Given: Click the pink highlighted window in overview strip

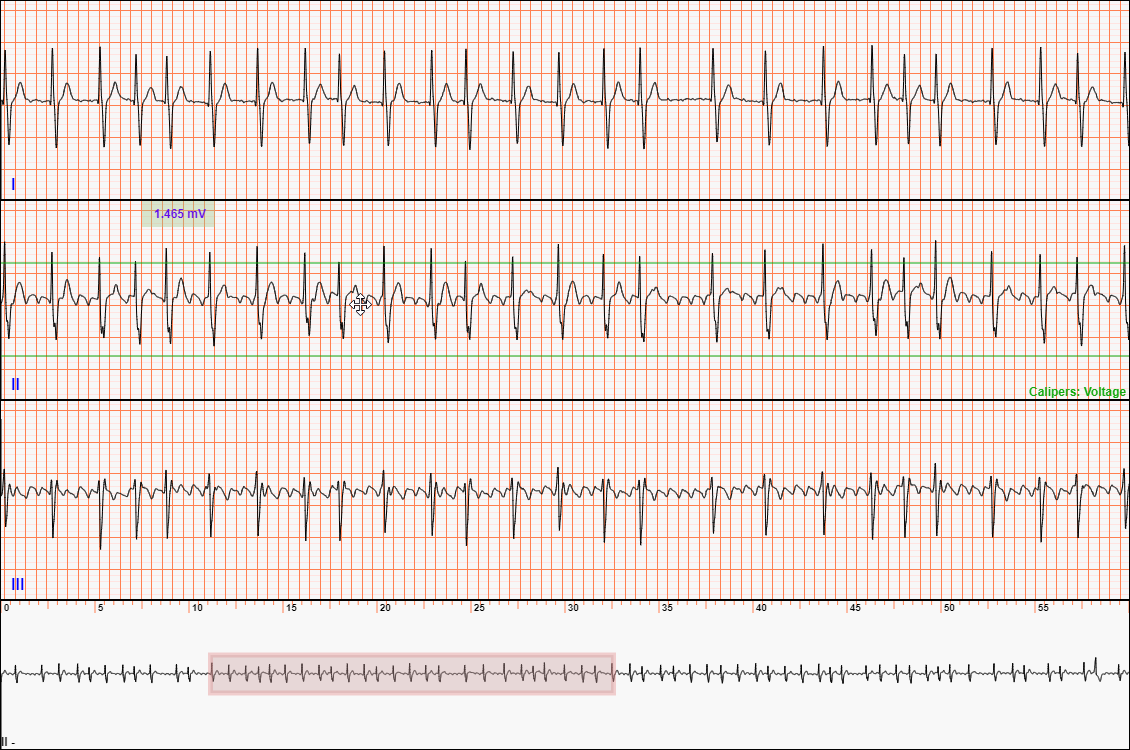Looking at the screenshot, I should click(412, 674).
